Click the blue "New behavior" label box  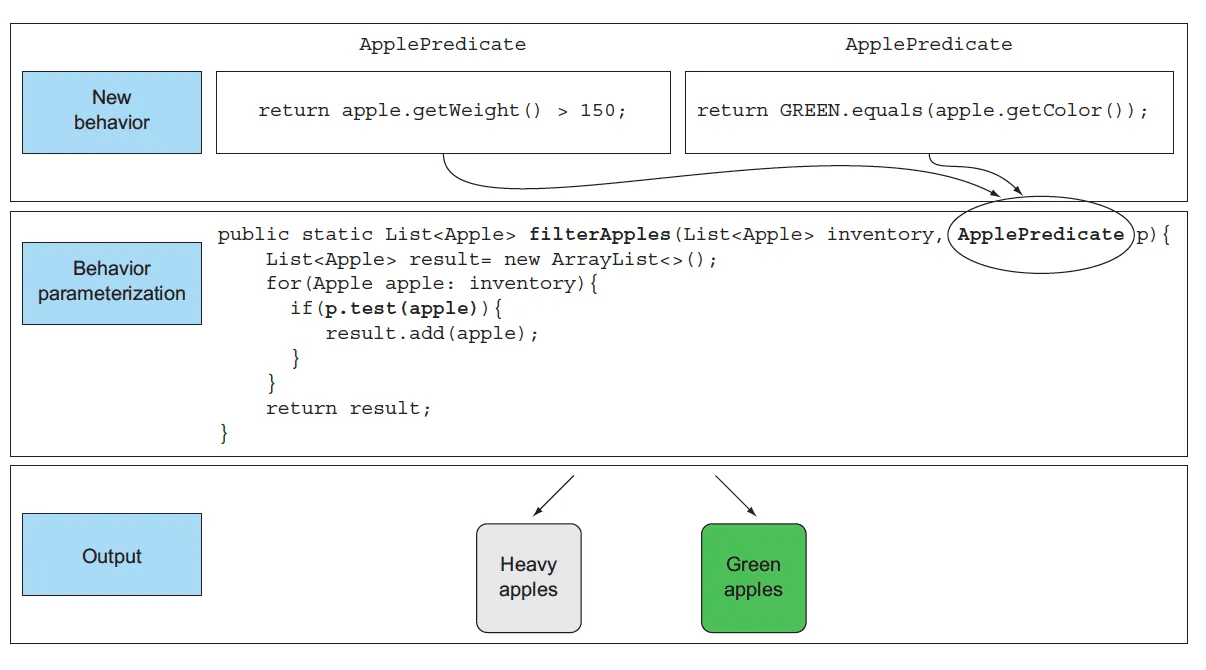click(111, 111)
